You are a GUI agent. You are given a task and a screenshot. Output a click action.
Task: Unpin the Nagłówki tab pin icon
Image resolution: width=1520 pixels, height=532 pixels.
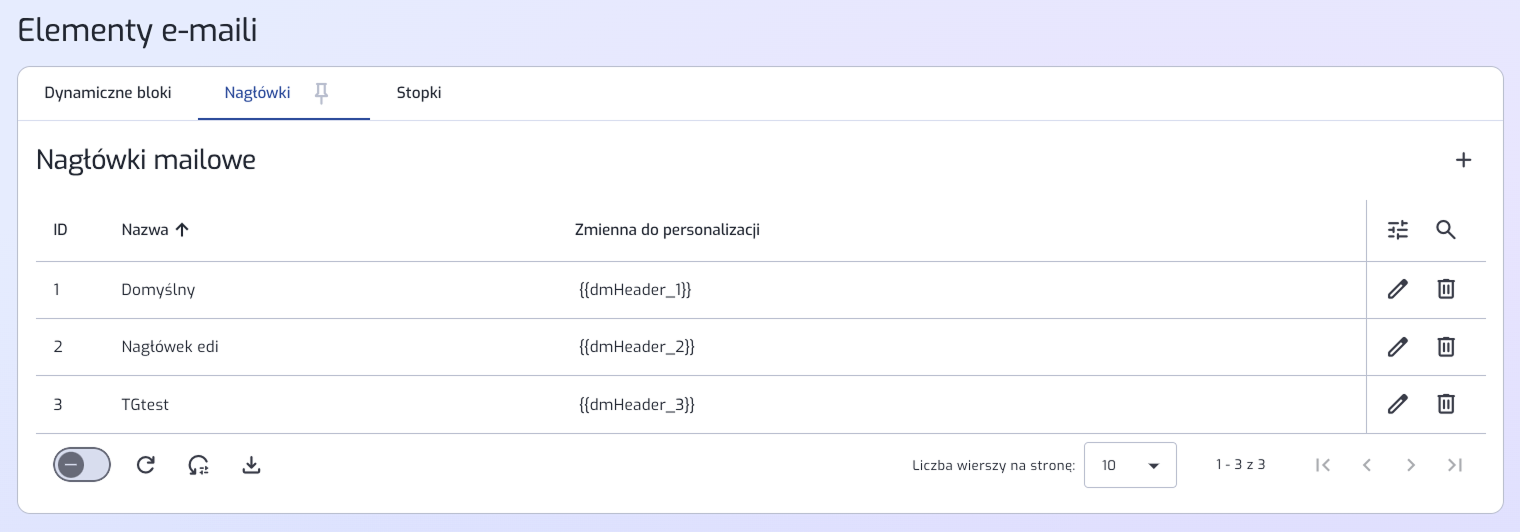[321, 93]
